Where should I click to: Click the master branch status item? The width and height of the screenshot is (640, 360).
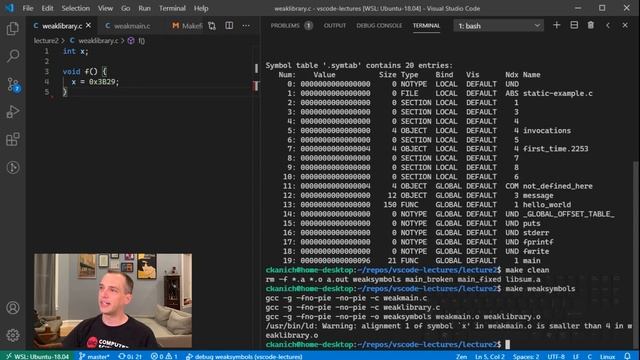click(94, 356)
